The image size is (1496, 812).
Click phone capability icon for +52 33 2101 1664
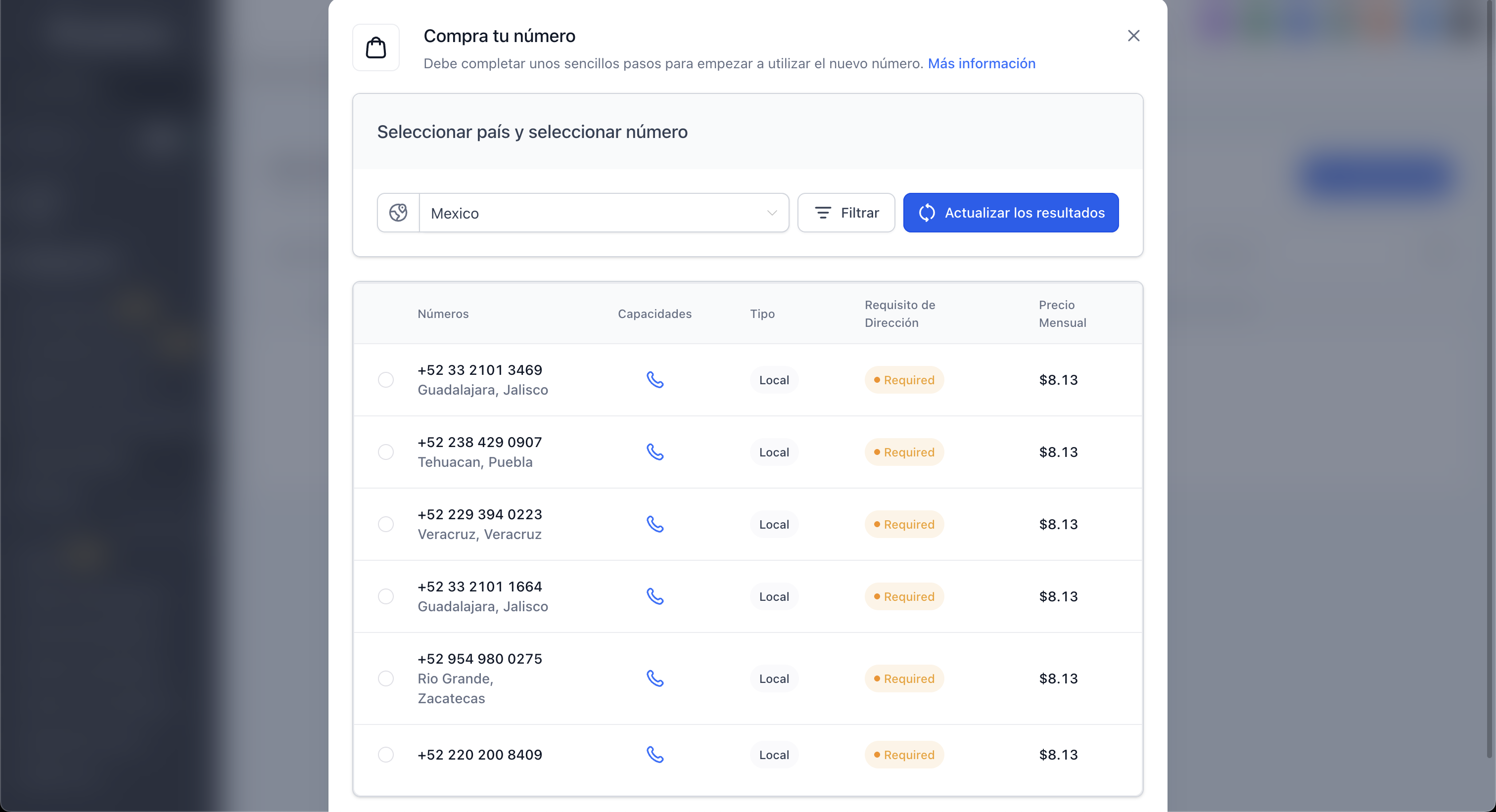655,597
